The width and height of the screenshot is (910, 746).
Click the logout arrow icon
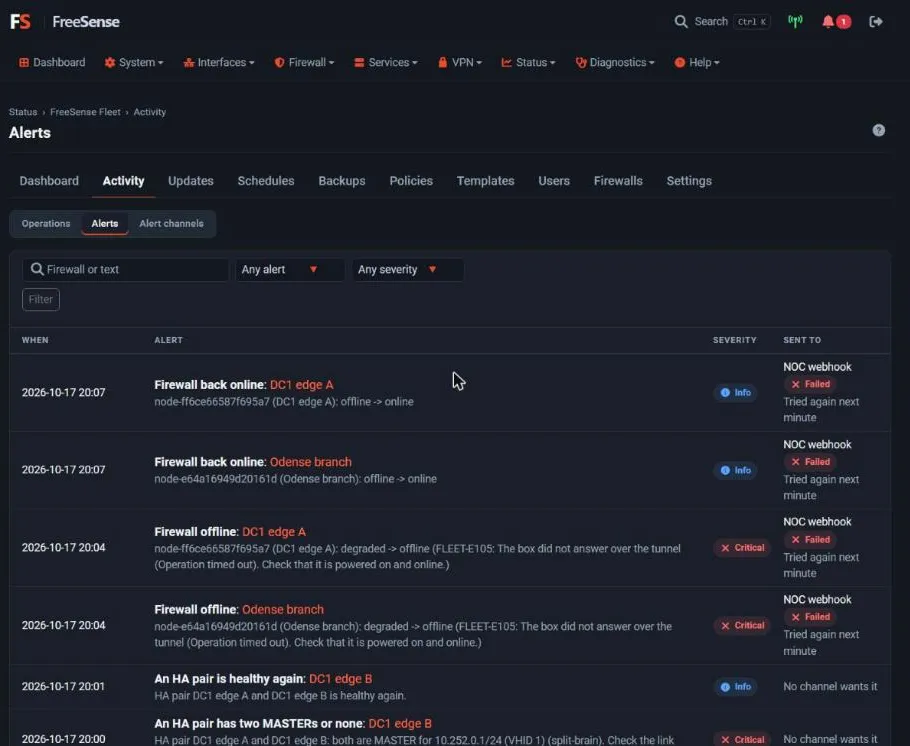pos(876,22)
